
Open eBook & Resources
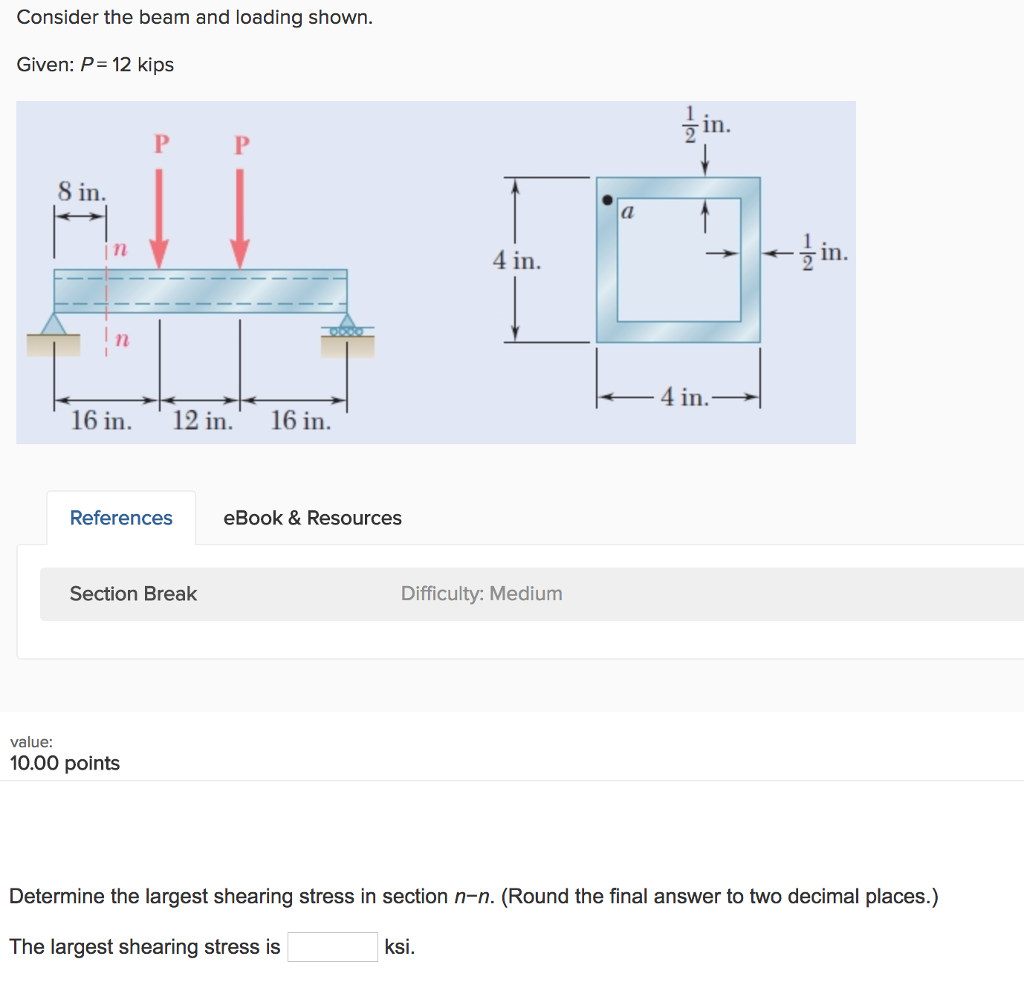pos(313,518)
